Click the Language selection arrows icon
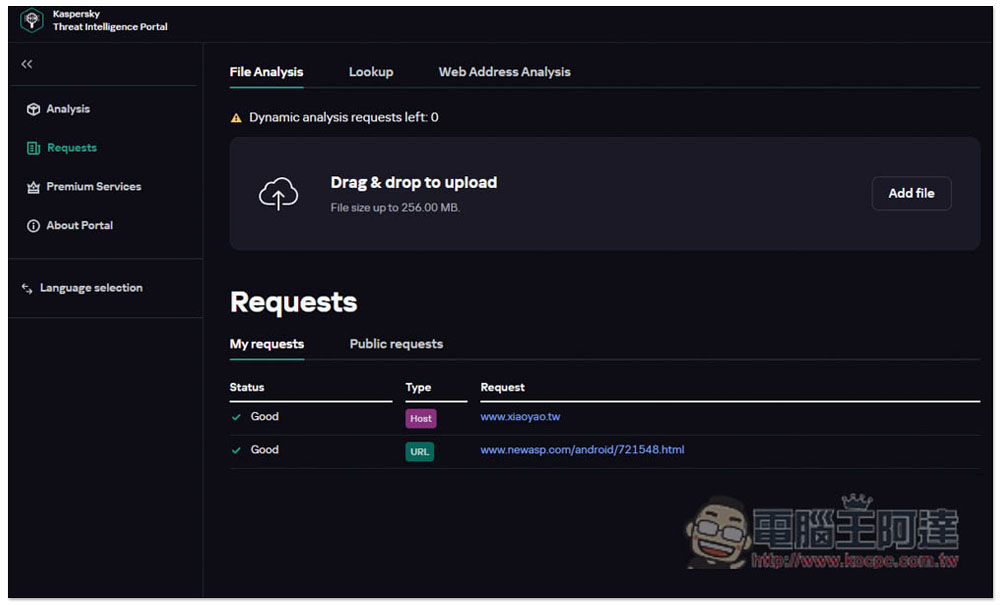1000x605 pixels. point(27,289)
